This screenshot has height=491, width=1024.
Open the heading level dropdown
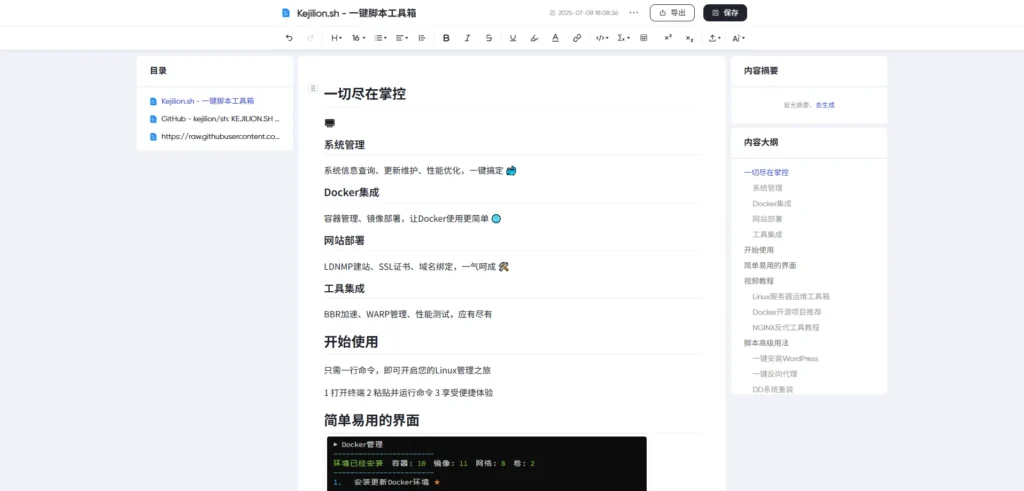pyautogui.click(x=336, y=39)
